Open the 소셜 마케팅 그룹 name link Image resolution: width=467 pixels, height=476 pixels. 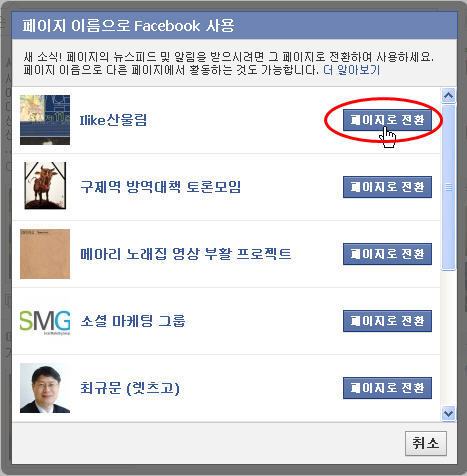coord(133,321)
